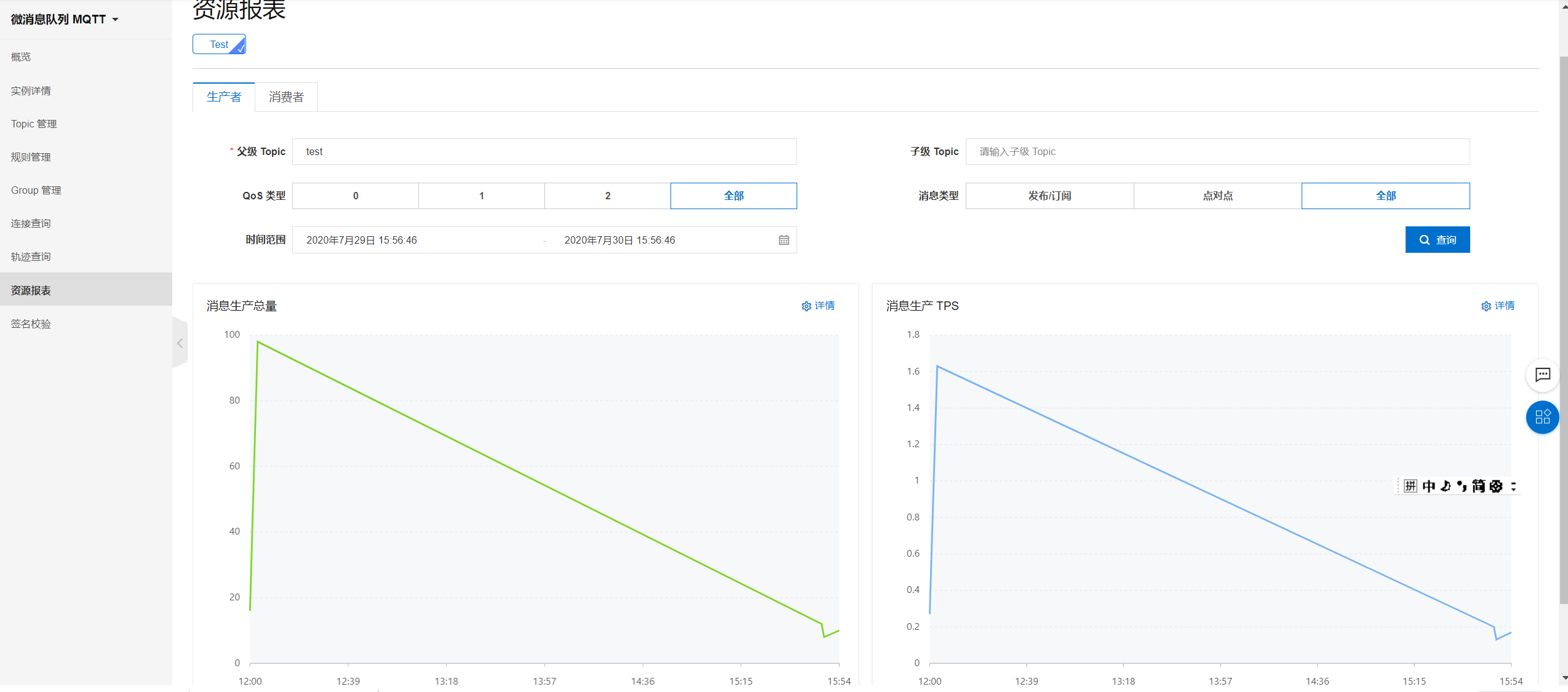Select 点对点 message type
Screen dimensions: 1568x692
1217,196
